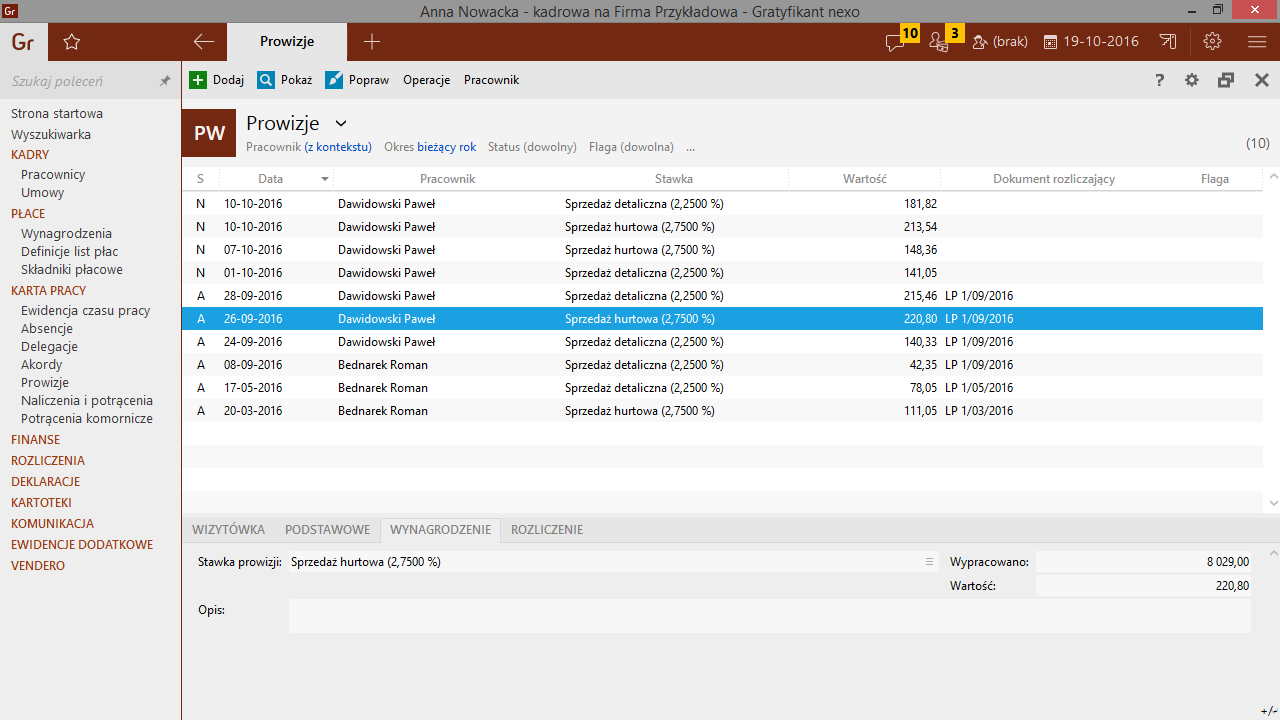The image size is (1280, 720).
Task: Click the flag notifications icon in header
Action: pos(1168,42)
